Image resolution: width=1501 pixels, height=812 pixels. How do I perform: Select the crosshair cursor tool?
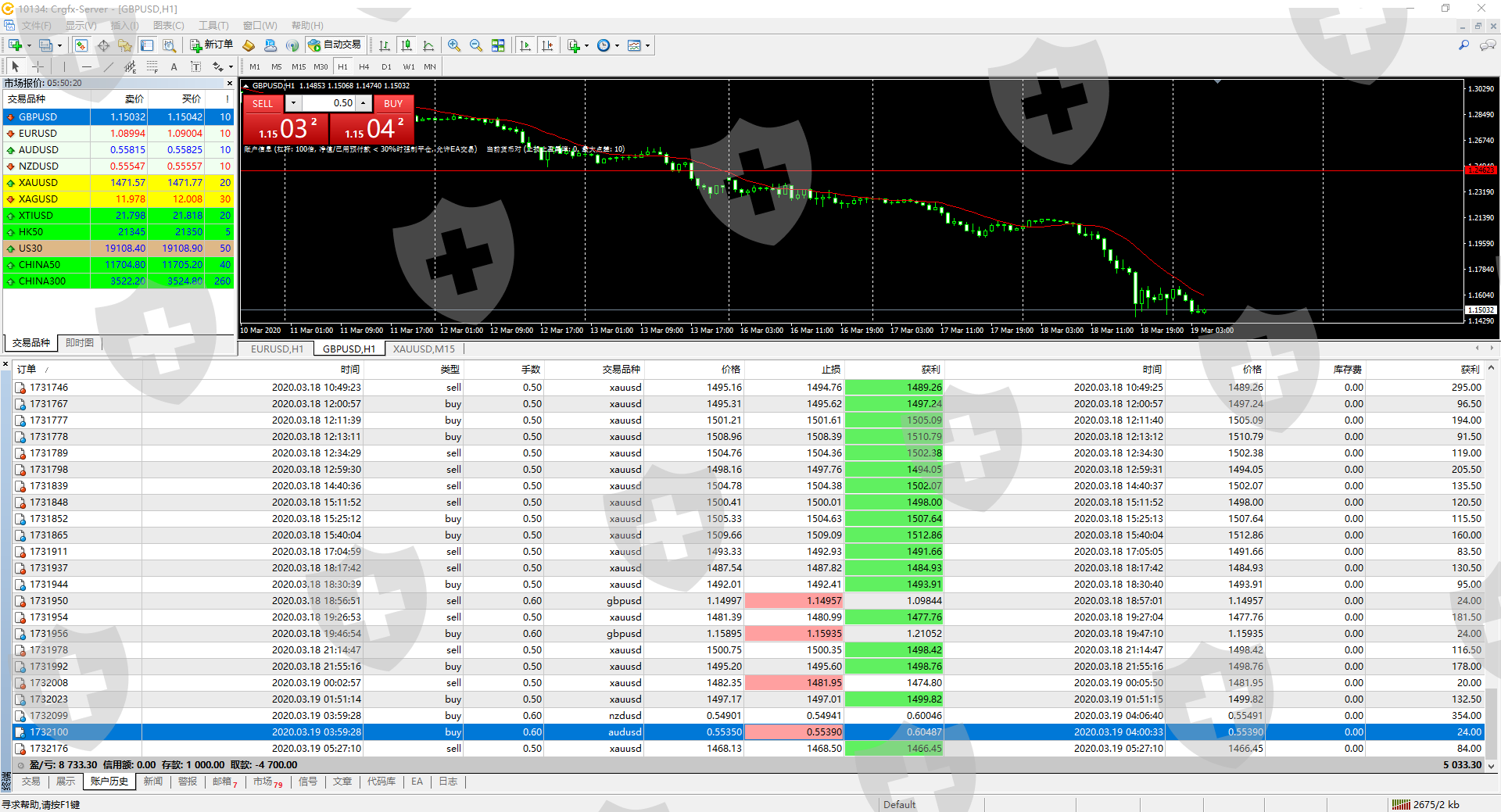[x=37, y=67]
